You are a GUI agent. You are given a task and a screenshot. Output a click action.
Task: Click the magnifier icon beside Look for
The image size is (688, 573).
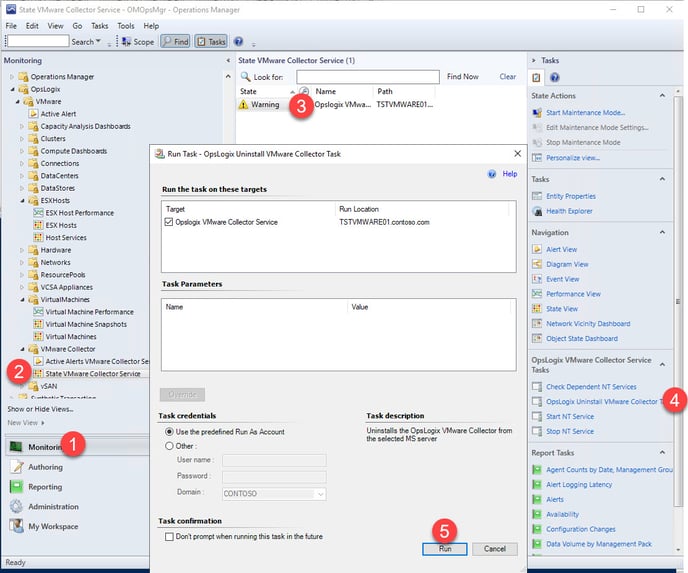245,77
